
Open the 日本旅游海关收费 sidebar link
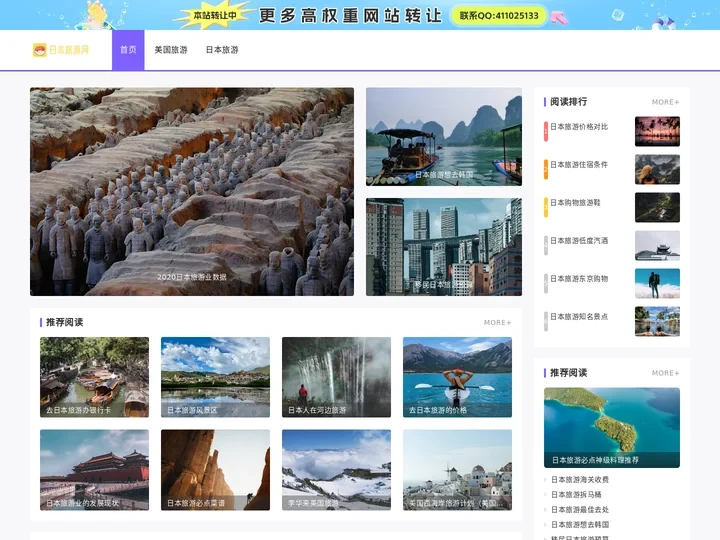click(x=580, y=480)
